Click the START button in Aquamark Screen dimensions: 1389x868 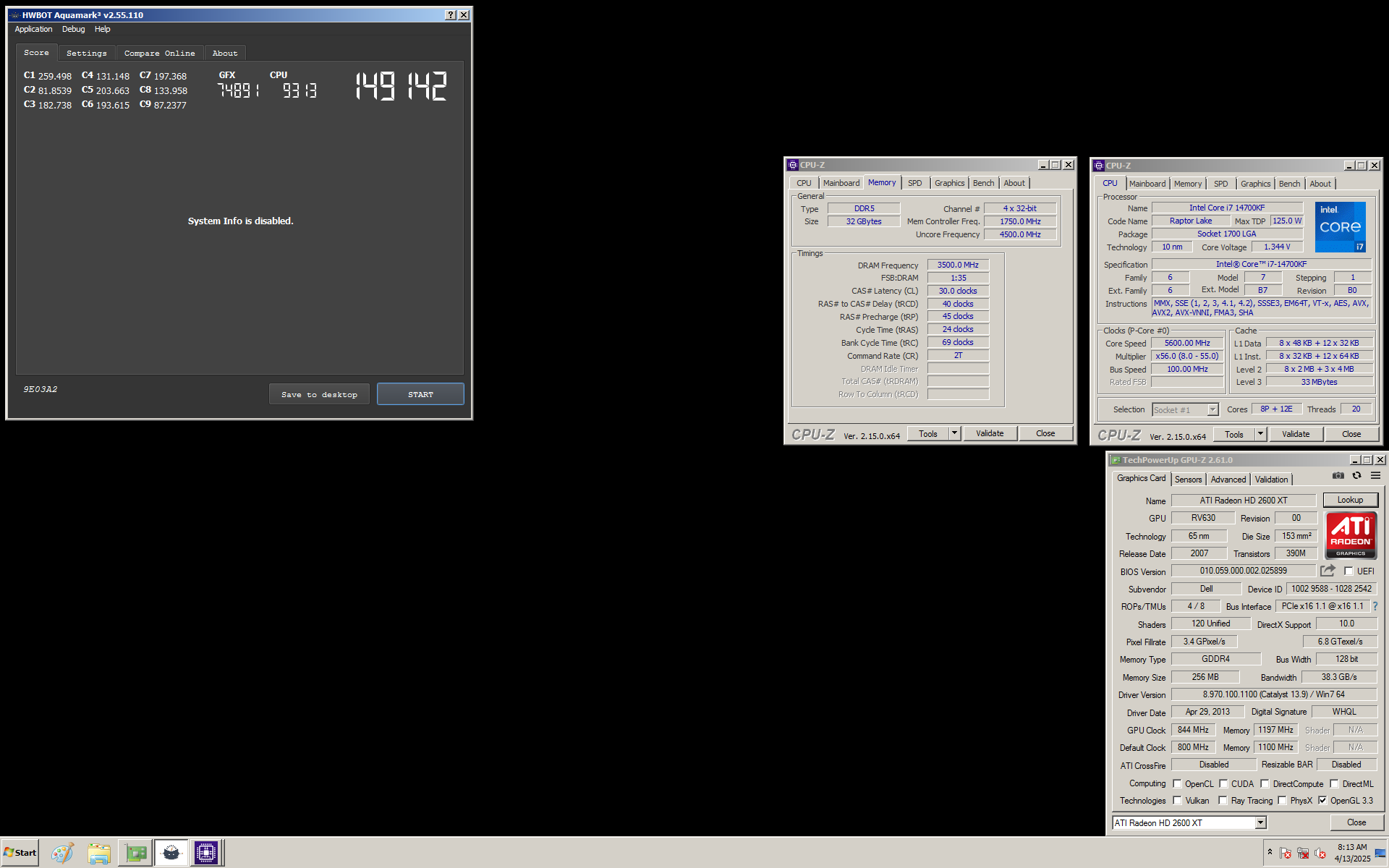click(x=420, y=394)
